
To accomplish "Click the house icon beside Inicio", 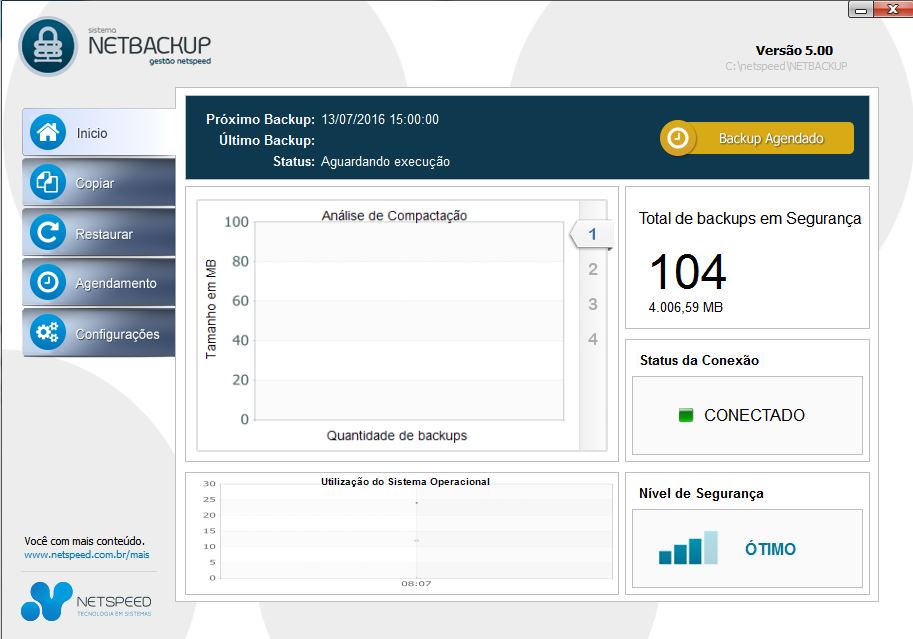I will coord(47,133).
